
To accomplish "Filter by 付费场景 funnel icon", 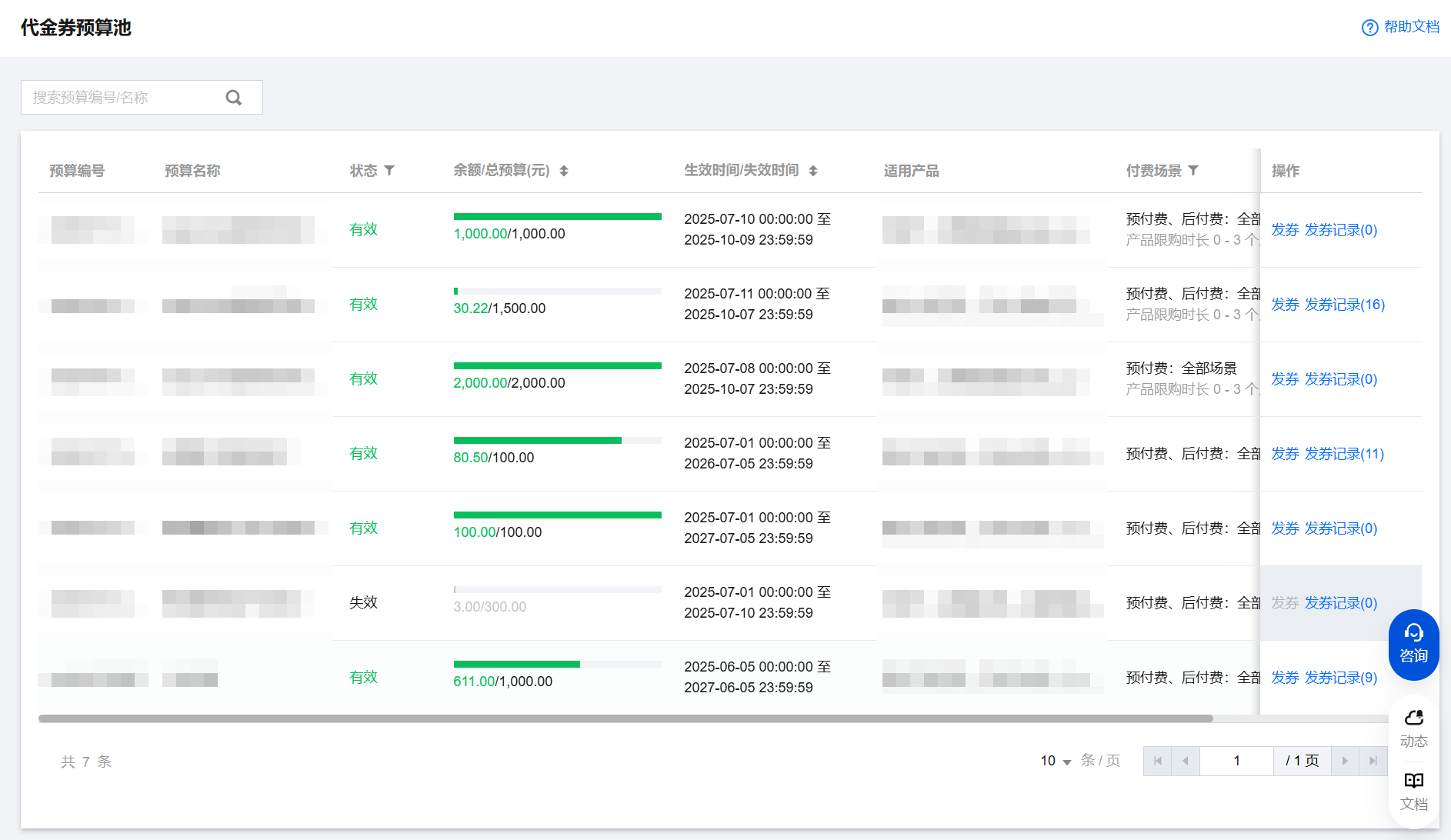I will point(1193,170).
